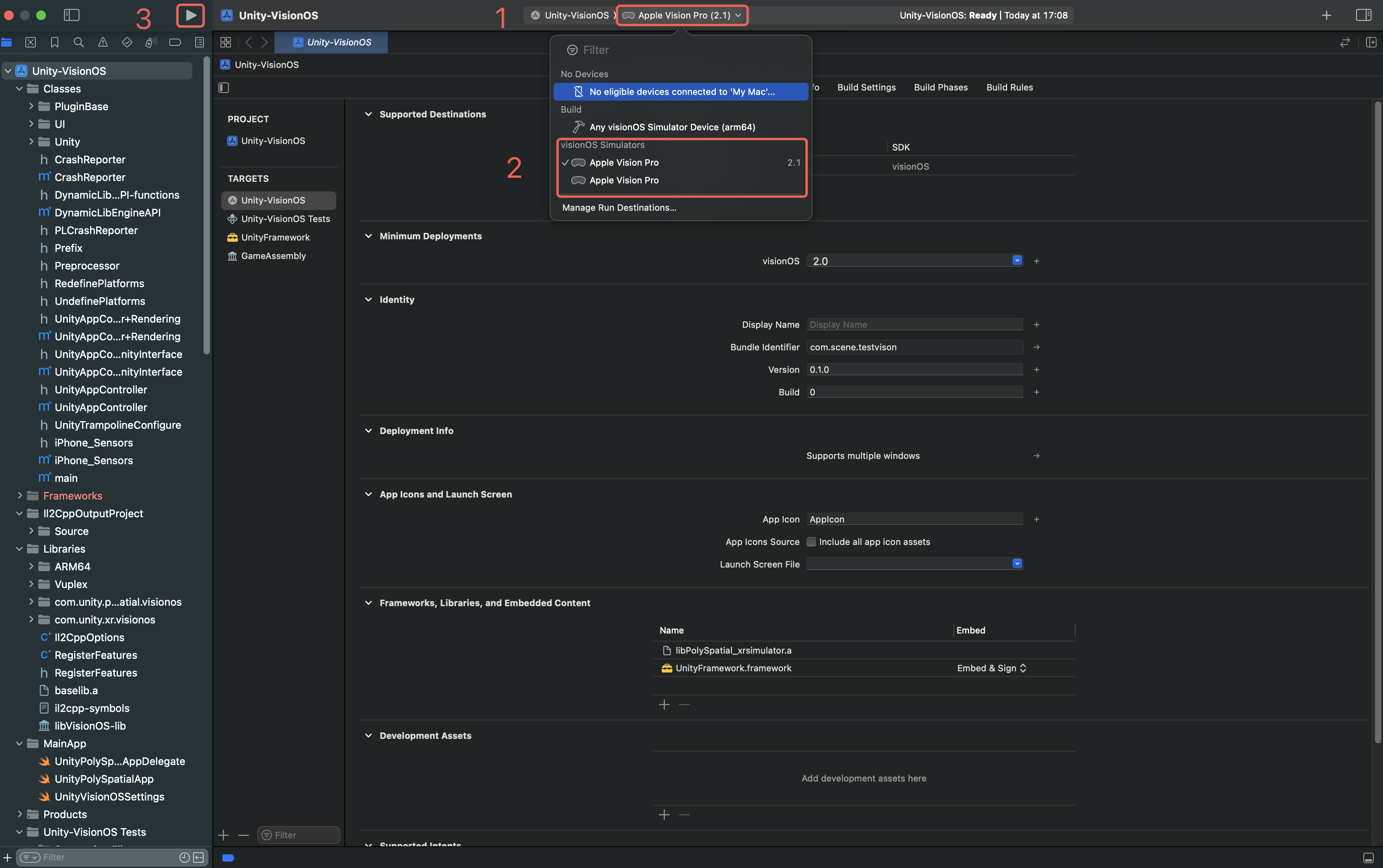1383x868 pixels.
Task: Open the Source Control navigator
Action: (x=31, y=42)
